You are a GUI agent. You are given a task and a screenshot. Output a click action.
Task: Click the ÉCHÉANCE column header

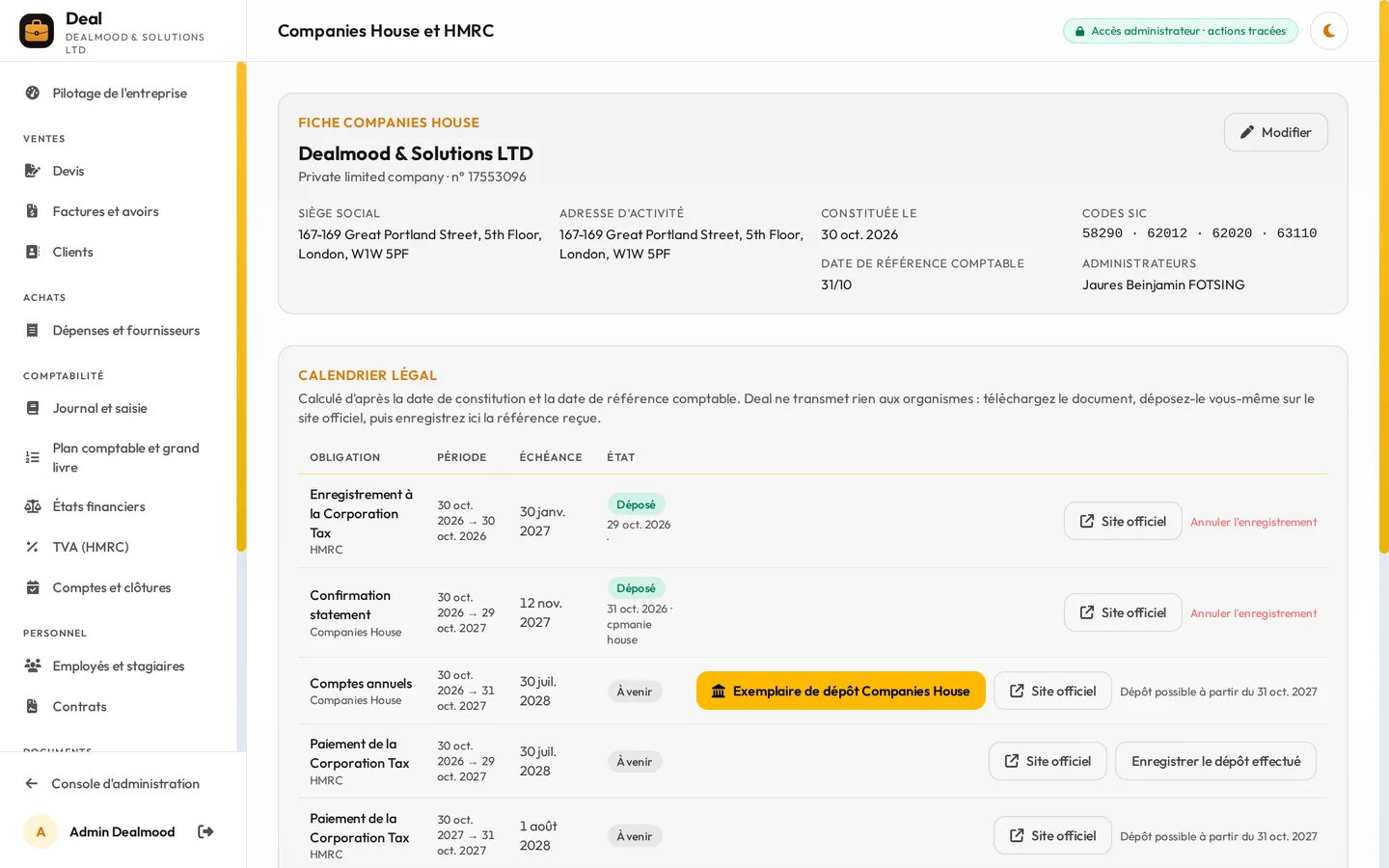[x=551, y=457]
